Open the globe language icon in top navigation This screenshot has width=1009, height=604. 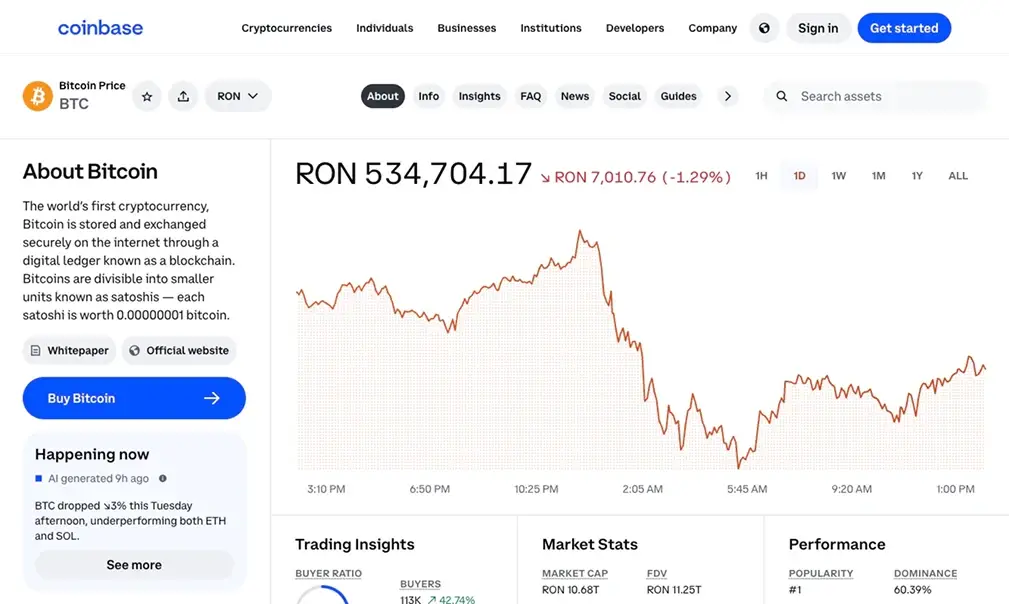(764, 27)
